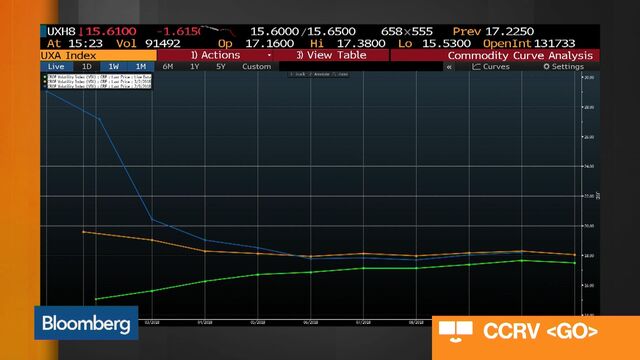The image size is (640, 360).
Task: Click the Lo 15.5300 low price
Action: point(434,43)
